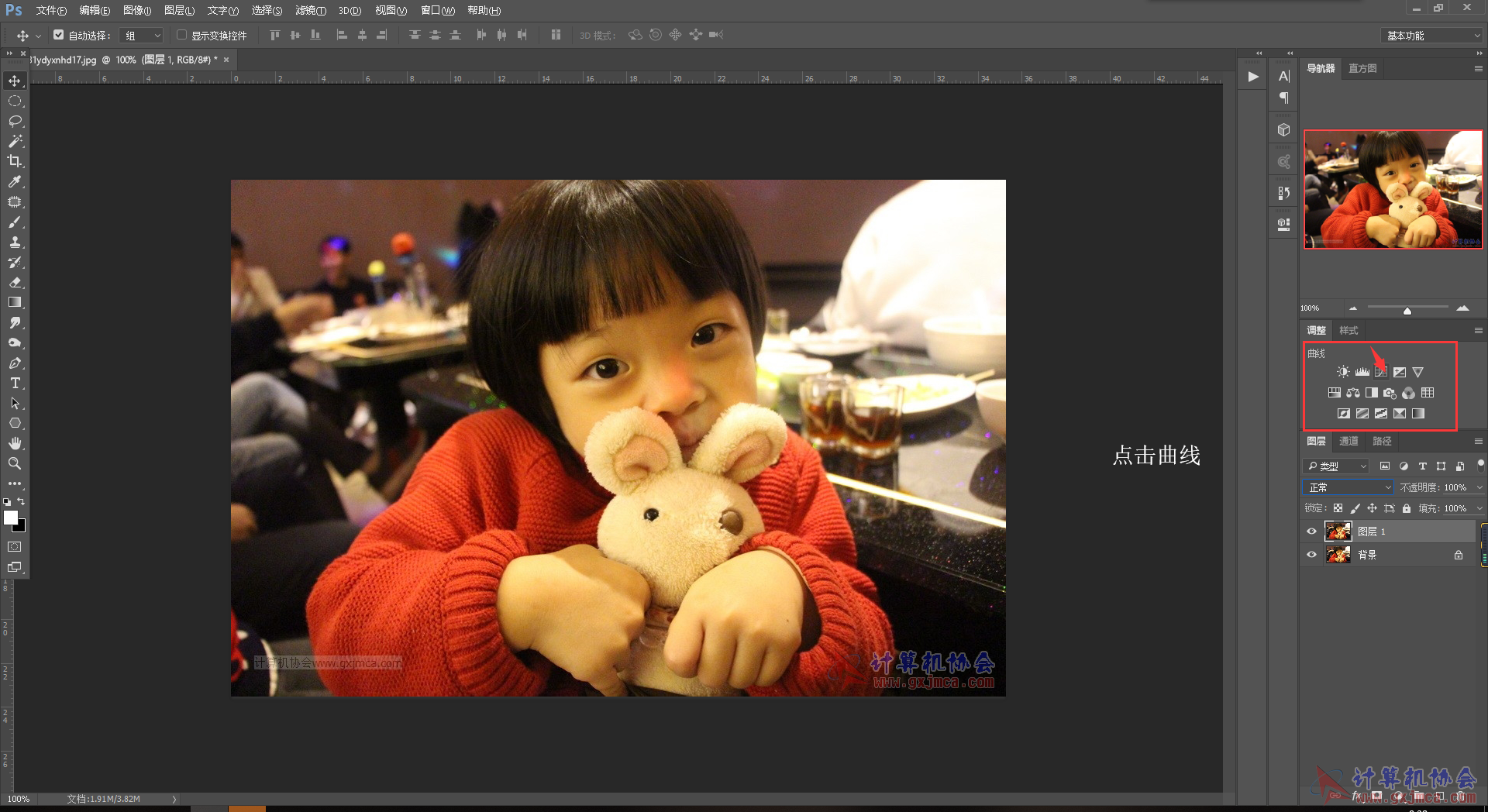Add a Levels adjustment
This screenshot has height=812, width=1488.
(x=1362, y=372)
